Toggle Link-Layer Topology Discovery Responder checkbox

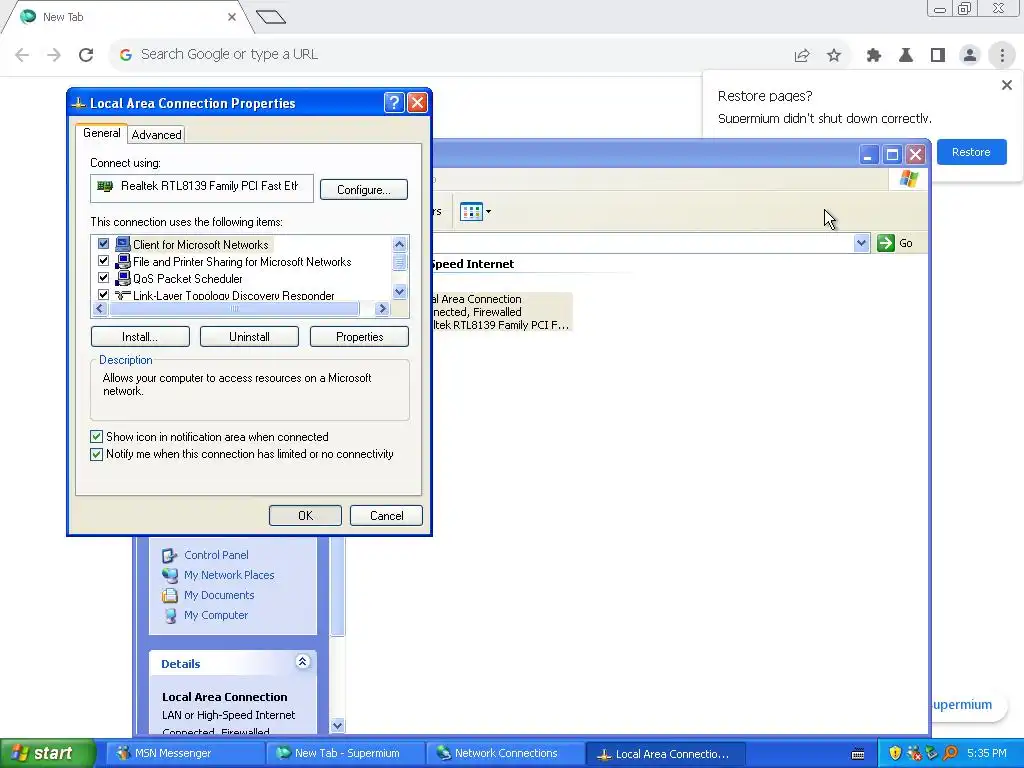click(103, 295)
